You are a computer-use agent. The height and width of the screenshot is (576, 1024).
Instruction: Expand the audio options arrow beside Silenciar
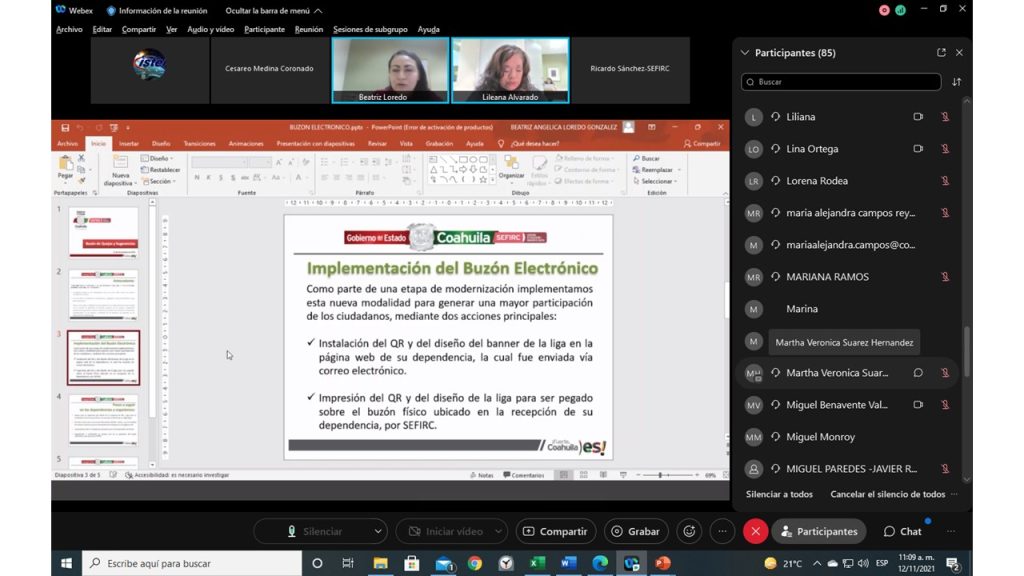coord(378,532)
